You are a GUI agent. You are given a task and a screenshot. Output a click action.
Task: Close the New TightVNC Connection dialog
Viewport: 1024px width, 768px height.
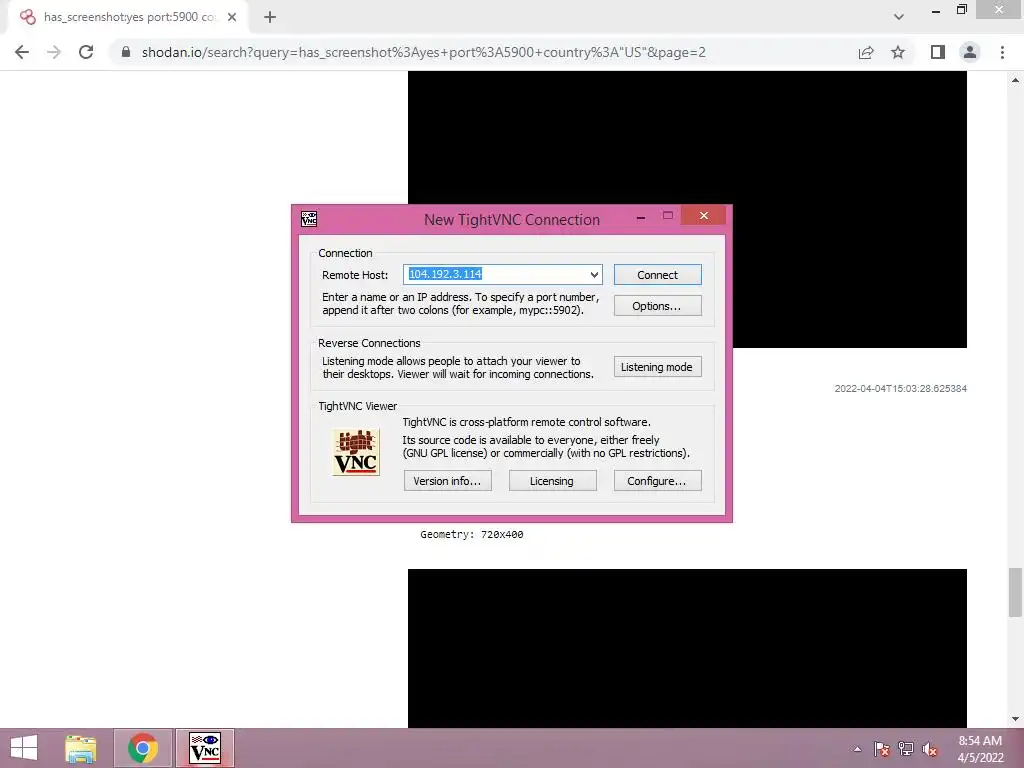703,216
